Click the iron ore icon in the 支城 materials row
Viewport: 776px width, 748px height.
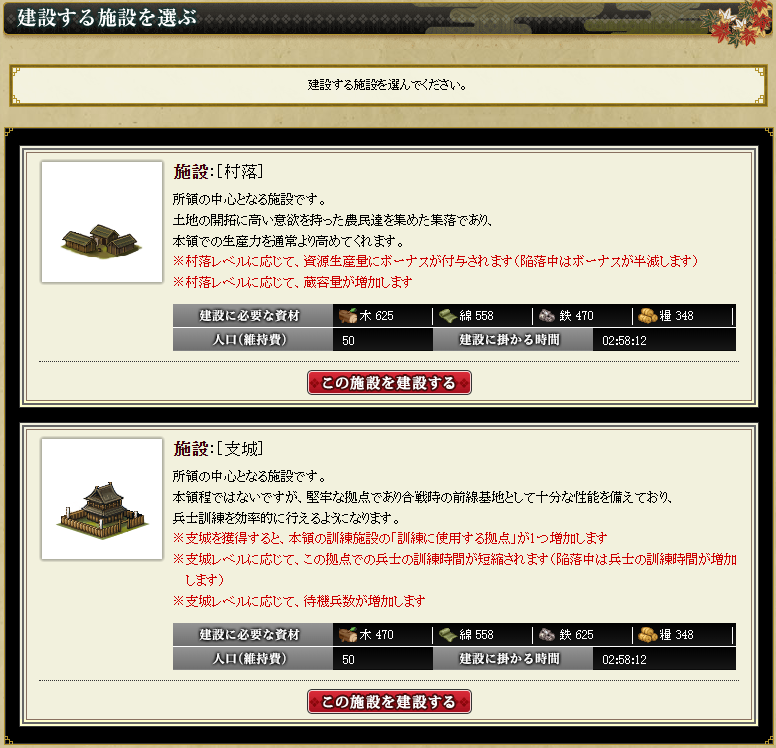pos(547,635)
